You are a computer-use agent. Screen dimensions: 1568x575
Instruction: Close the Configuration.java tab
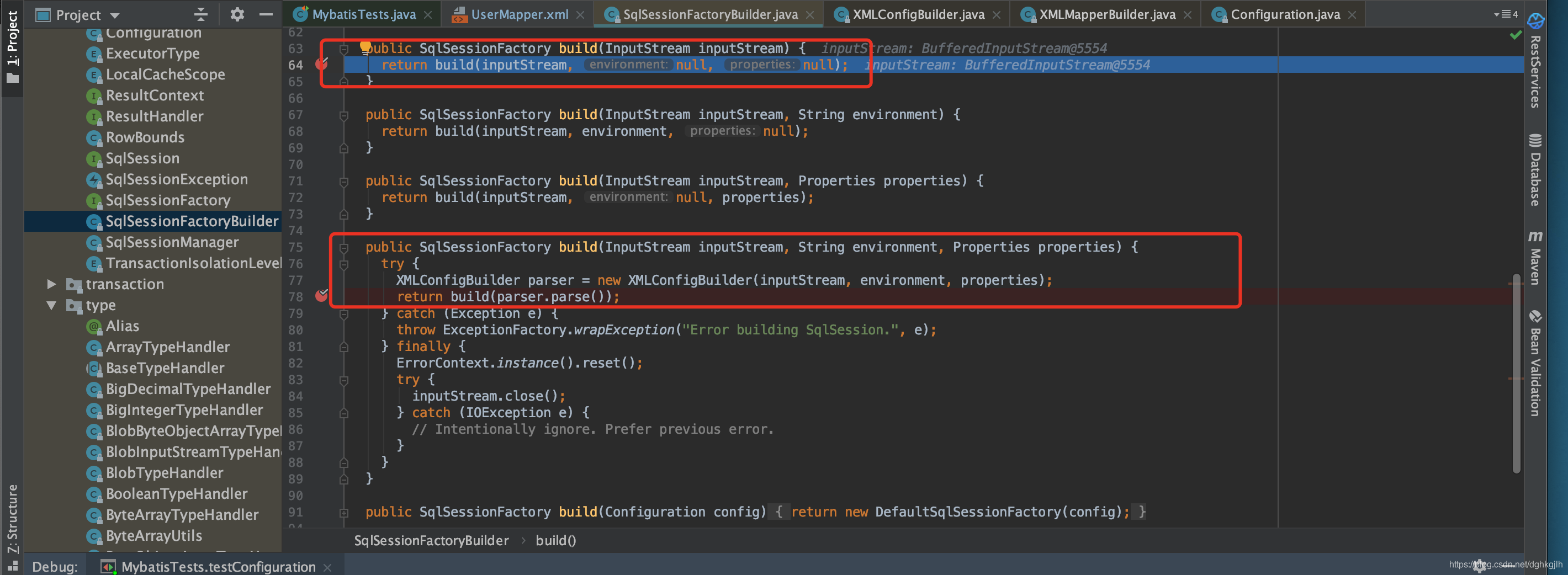click(x=1352, y=14)
